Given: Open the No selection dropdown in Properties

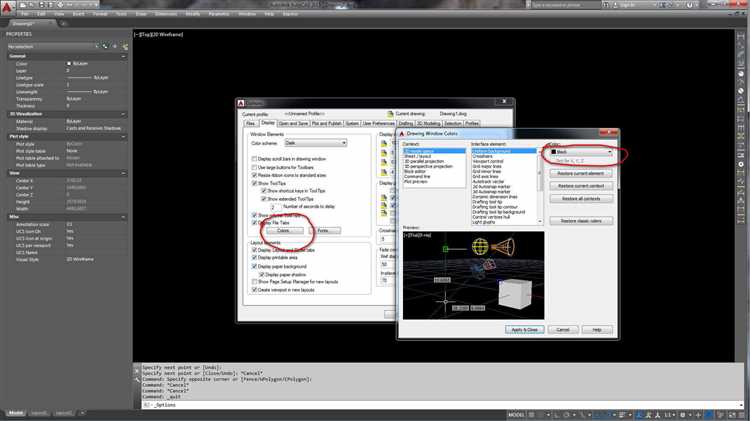Looking at the screenshot, I should click(49, 46).
